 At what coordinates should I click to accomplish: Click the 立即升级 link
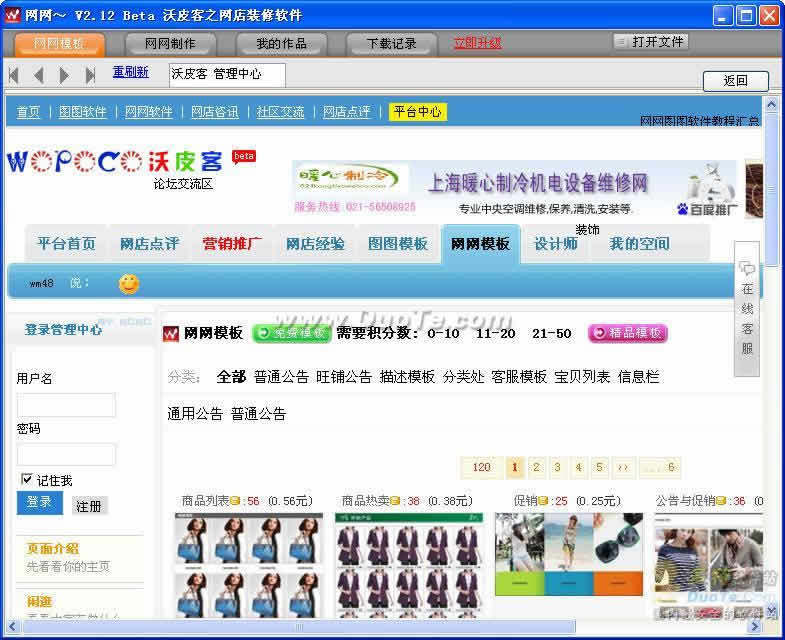click(477, 43)
